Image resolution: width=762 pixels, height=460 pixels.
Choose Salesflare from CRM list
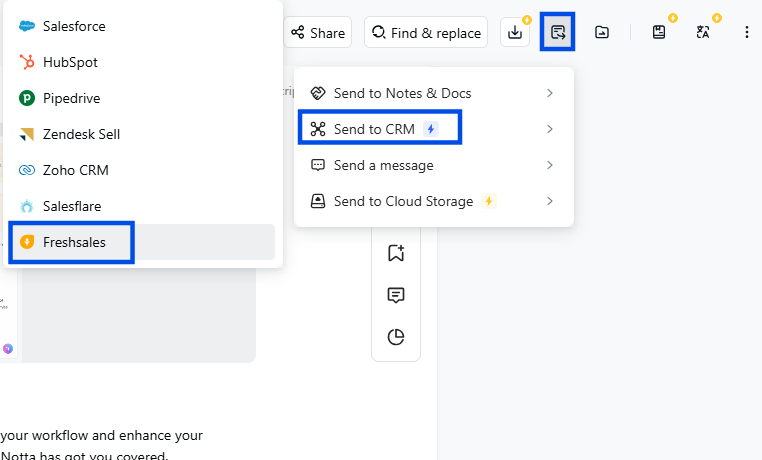142,206
